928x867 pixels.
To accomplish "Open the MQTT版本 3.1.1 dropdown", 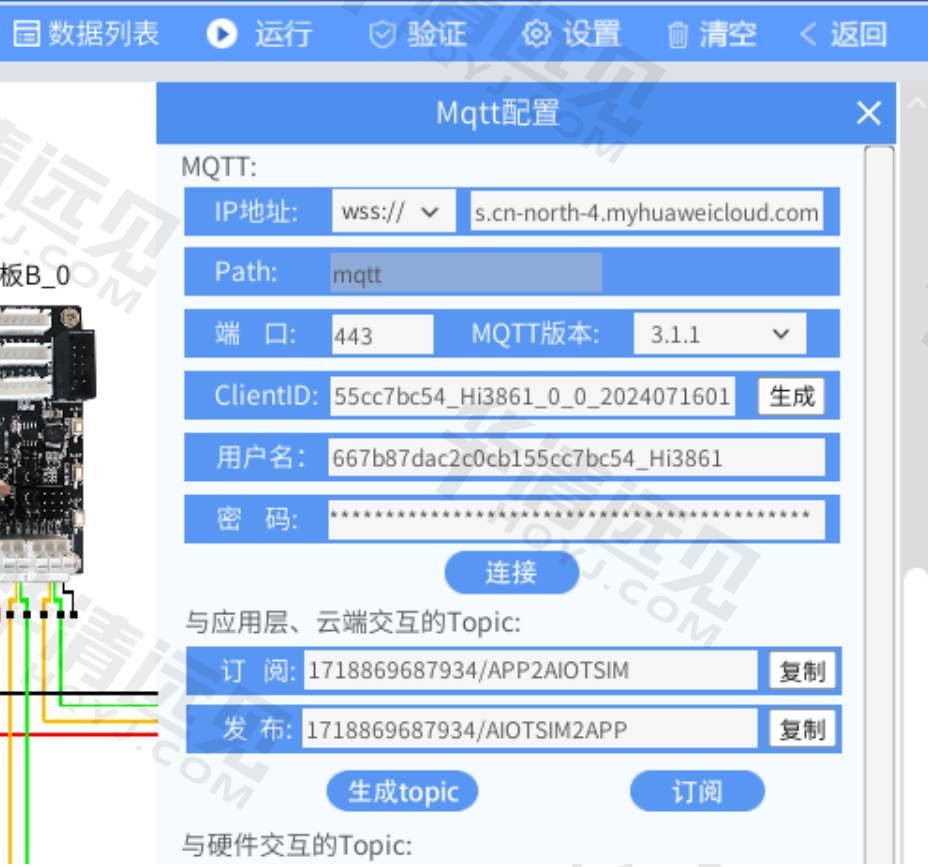I will click(x=719, y=334).
